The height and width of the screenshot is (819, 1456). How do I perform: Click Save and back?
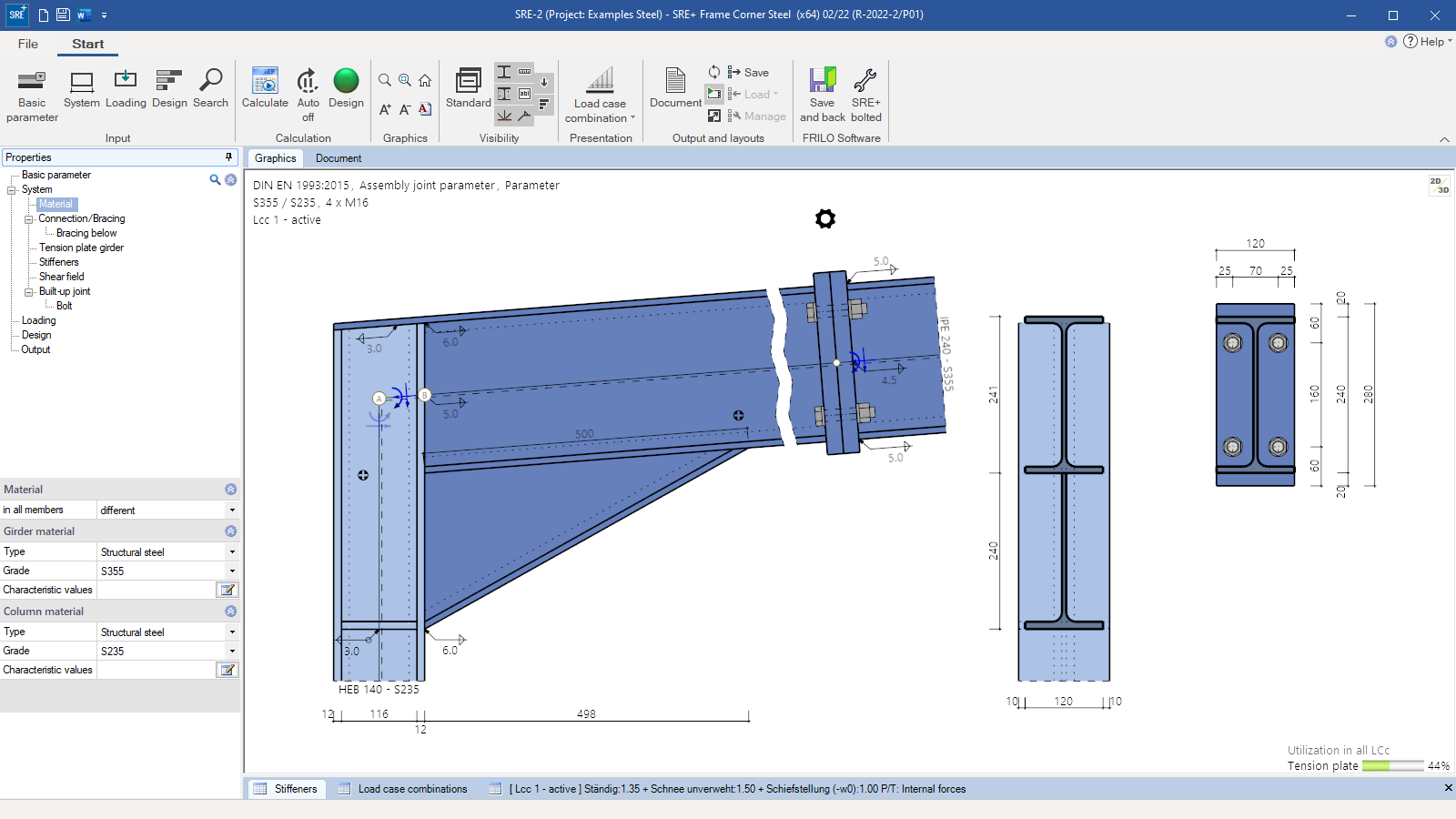click(823, 96)
